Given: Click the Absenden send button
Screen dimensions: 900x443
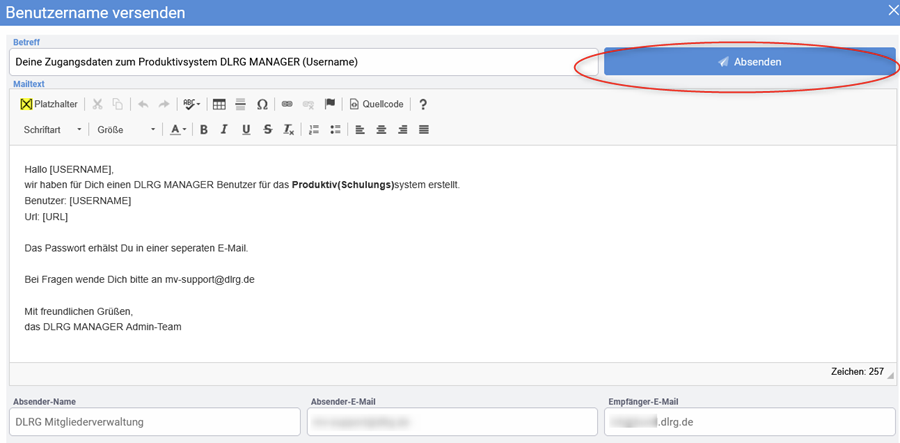Looking at the screenshot, I should coord(750,61).
